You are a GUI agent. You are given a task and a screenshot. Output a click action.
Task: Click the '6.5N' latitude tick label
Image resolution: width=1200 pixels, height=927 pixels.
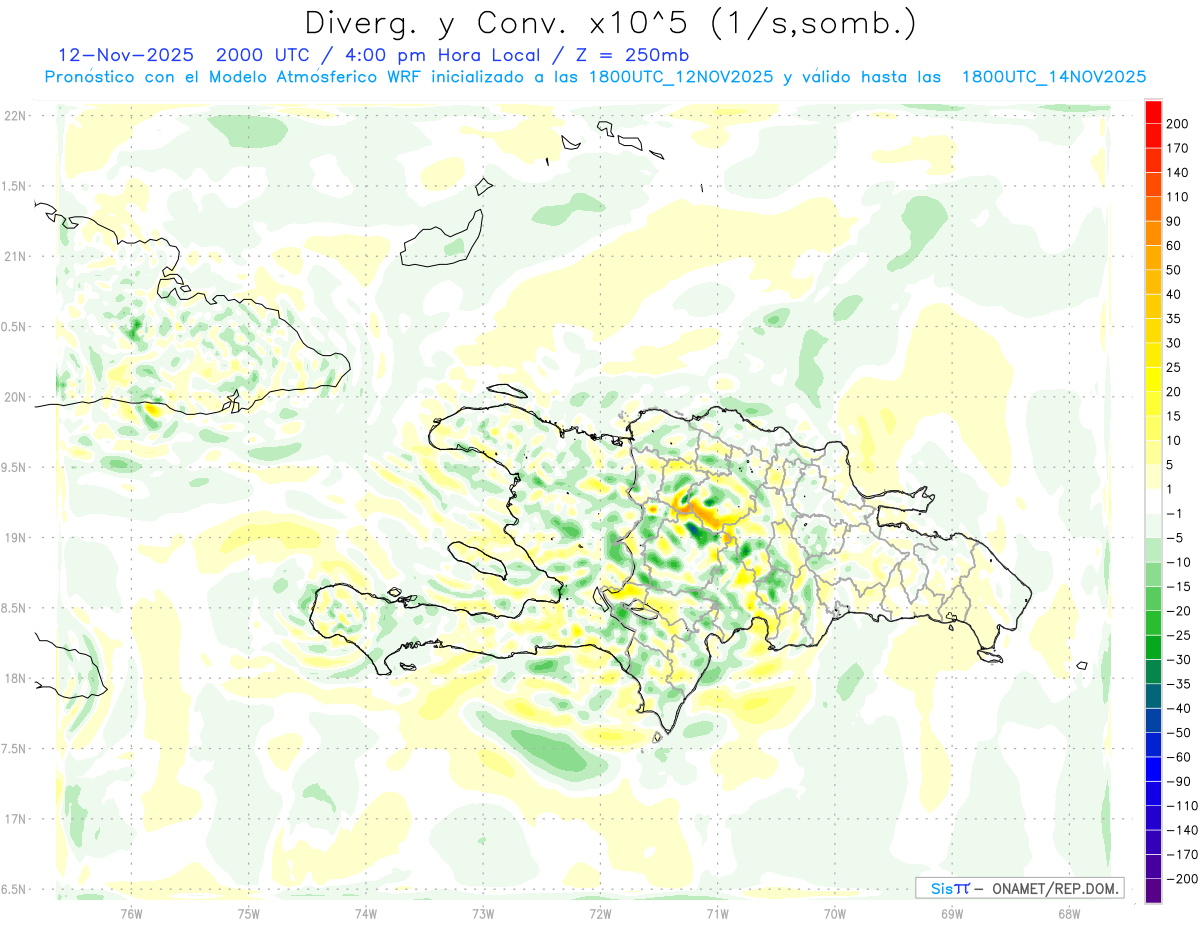(x=14, y=889)
